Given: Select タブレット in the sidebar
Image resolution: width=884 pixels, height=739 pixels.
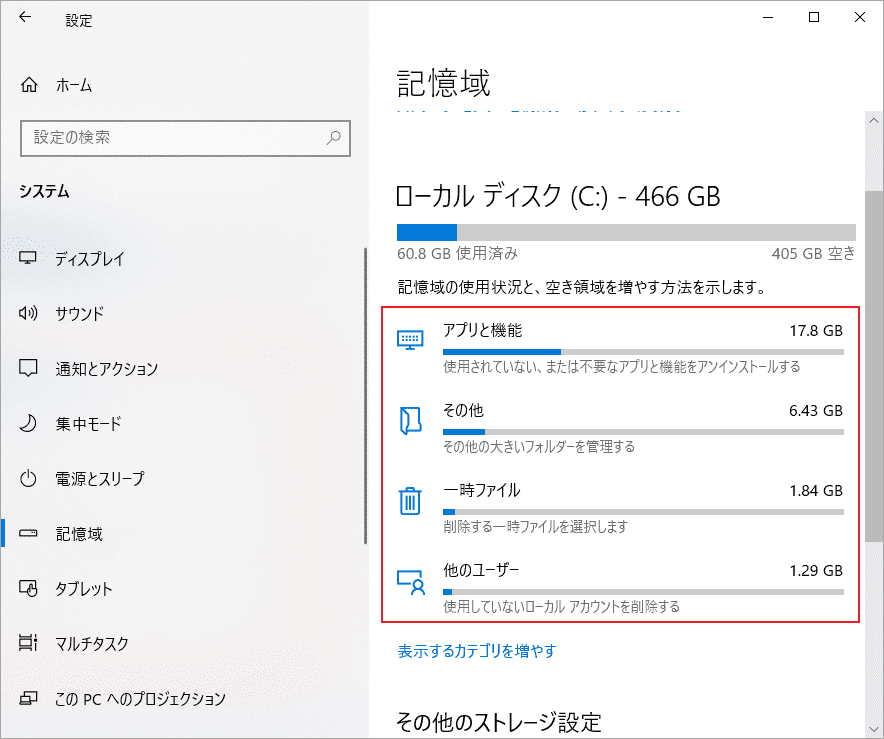Looking at the screenshot, I should [x=84, y=589].
